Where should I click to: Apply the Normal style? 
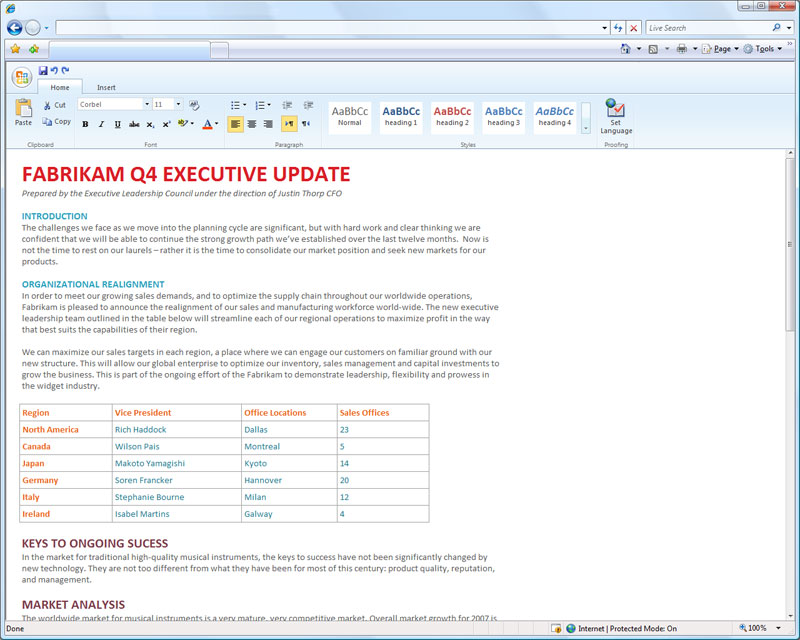[x=350, y=117]
